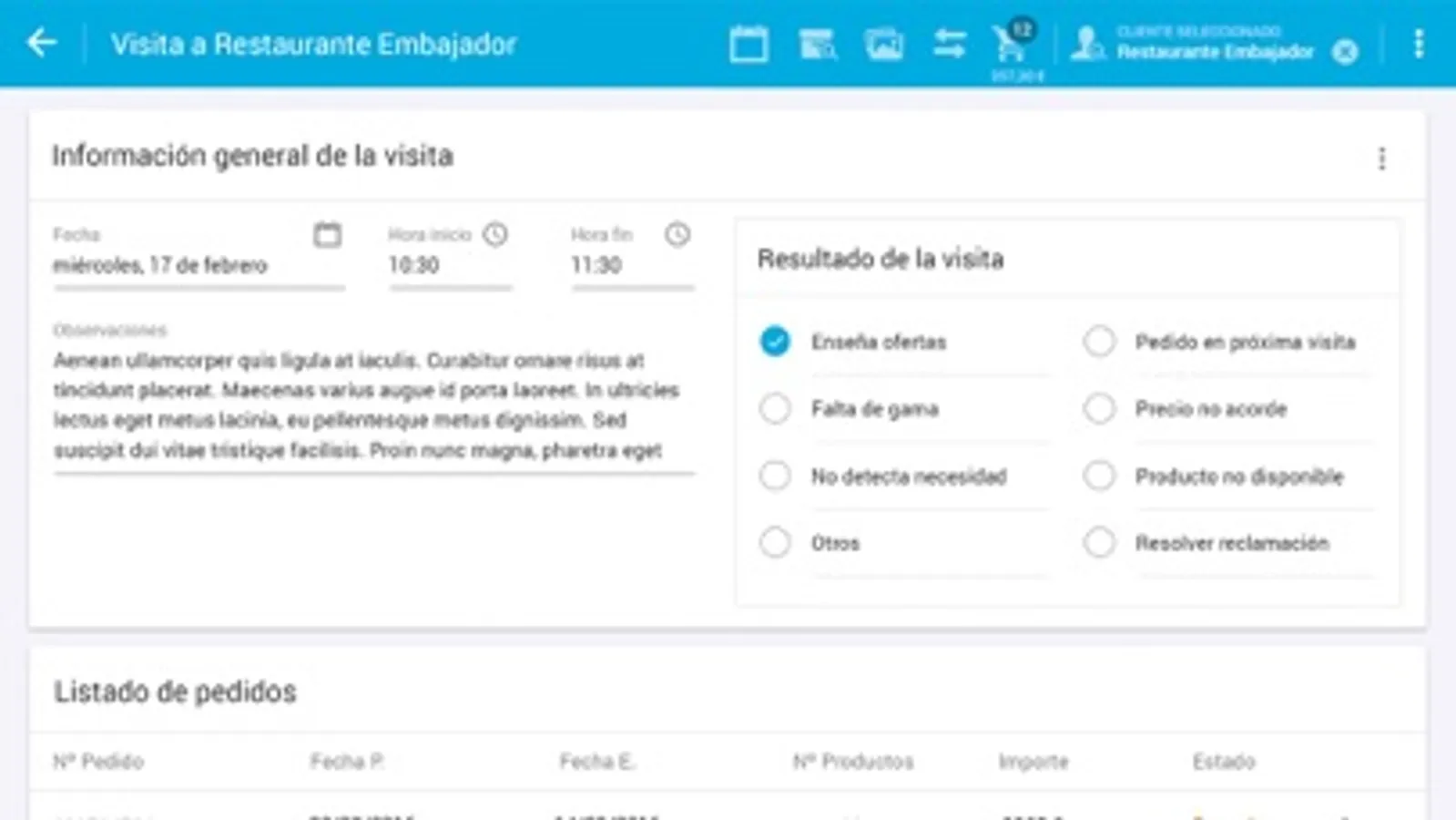This screenshot has width=1456, height=820.
Task: Click the swap arrows icon in toolbar
Action: [949, 44]
